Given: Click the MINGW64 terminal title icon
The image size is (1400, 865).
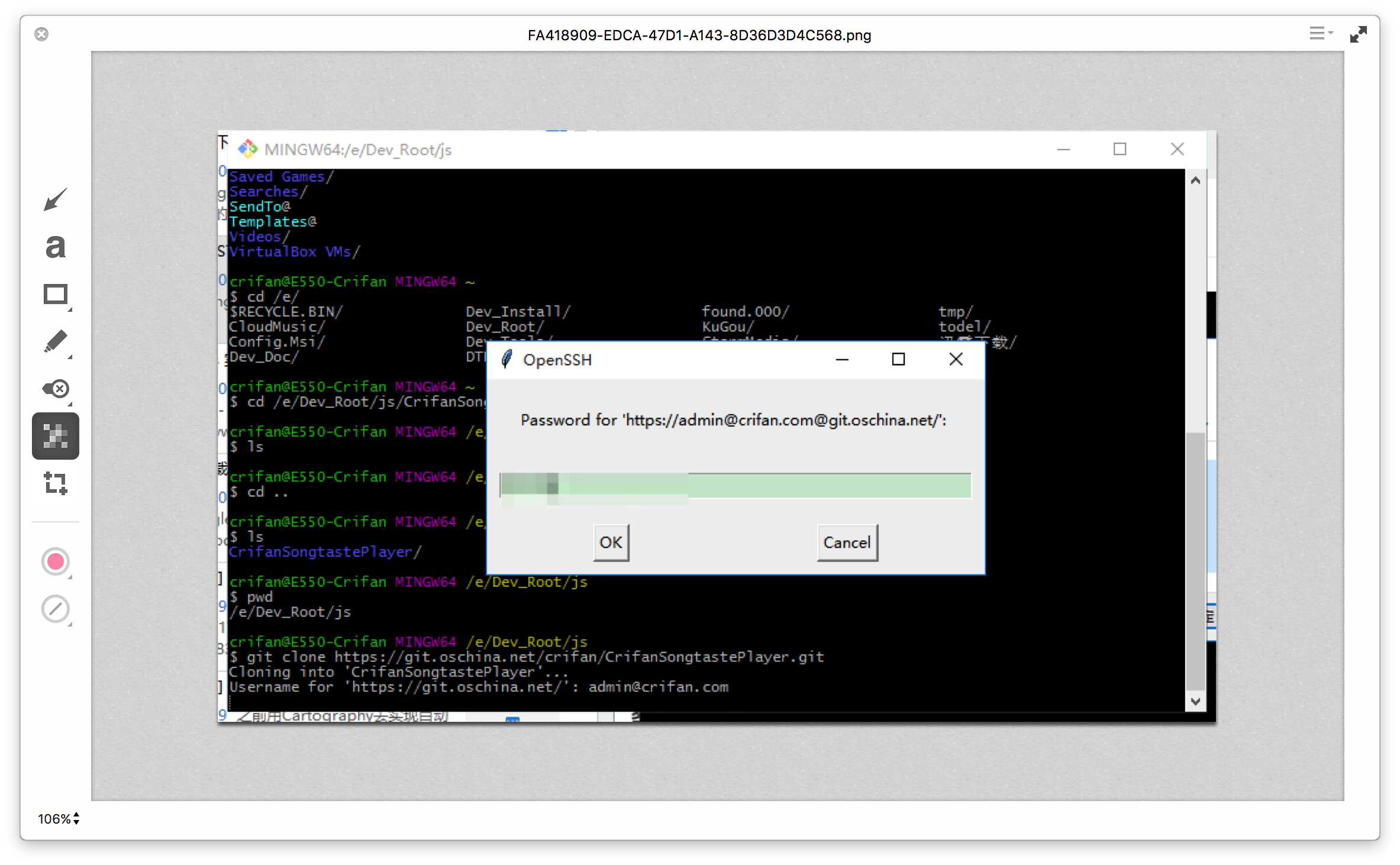Looking at the screenshot, I should [x=248, y=149].
